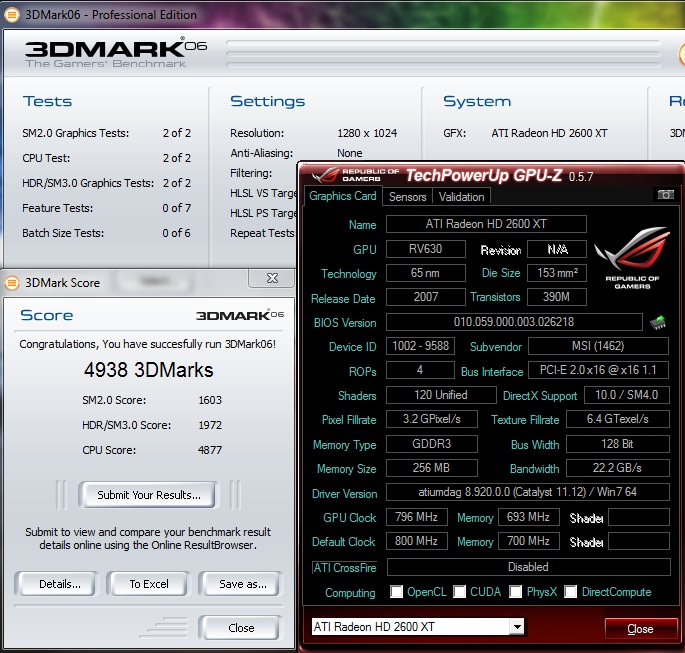Click the Republic of Gamers logo in GPU-Z
685x653 pixels.
[632, 258]
